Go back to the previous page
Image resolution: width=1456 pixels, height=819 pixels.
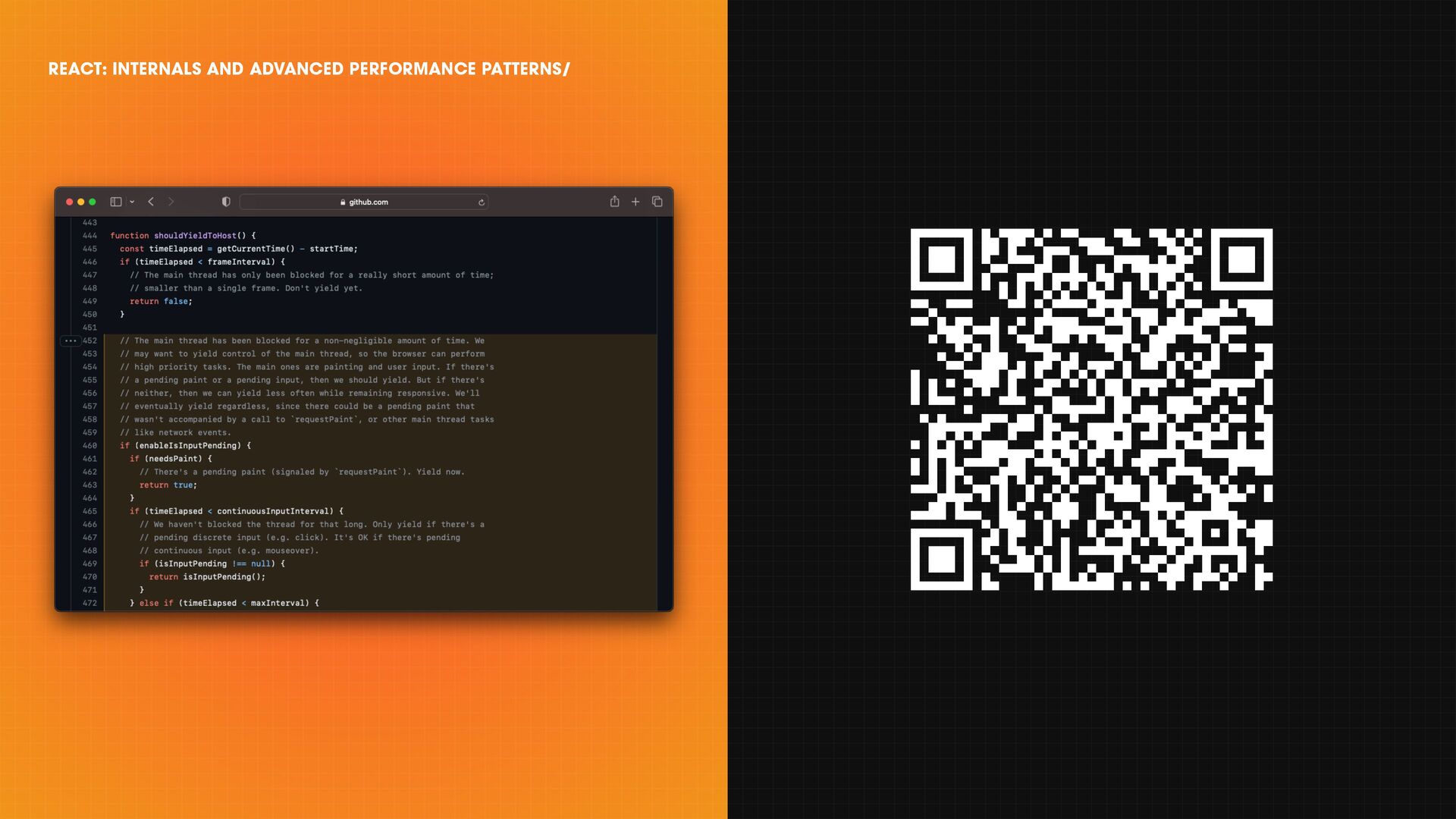point(151,202)
